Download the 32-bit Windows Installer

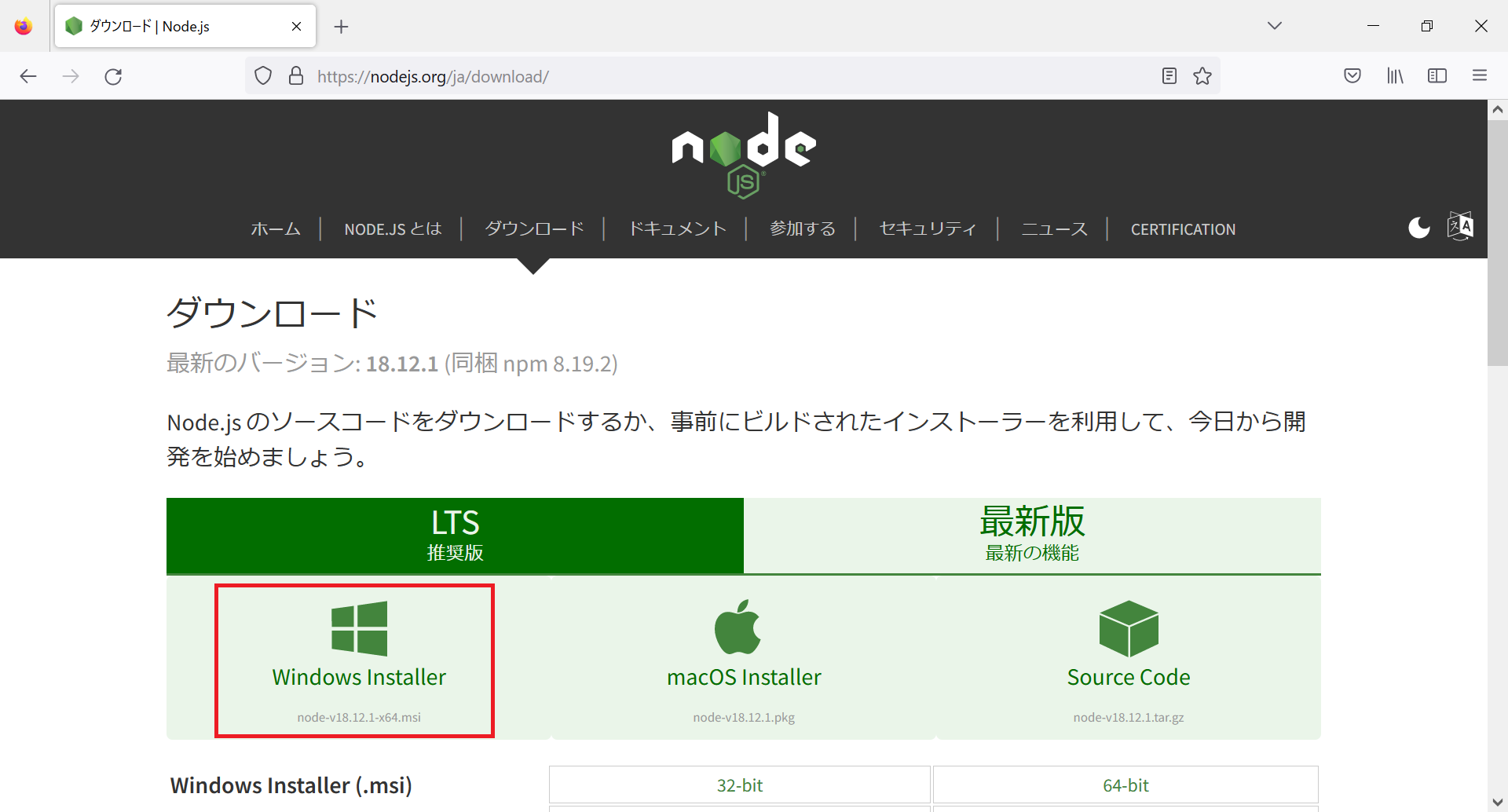tap(740, 785)
